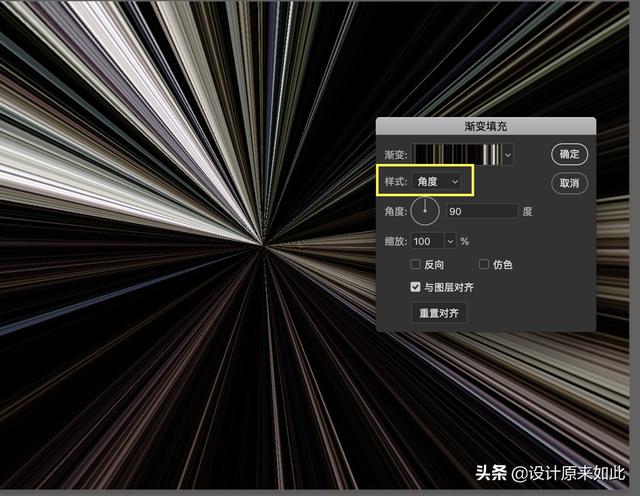Click the 重置对齐 button
This screenshot has height=496, width=640.
[439, 313]
